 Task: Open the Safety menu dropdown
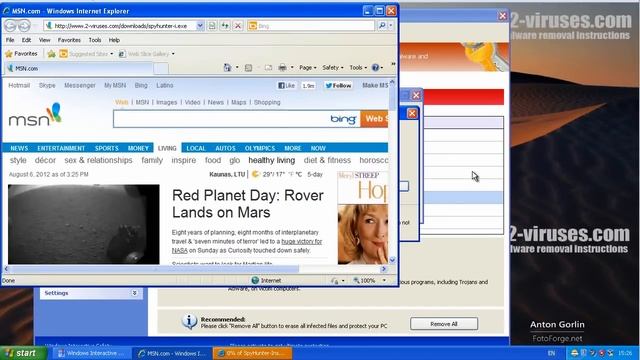333,68
